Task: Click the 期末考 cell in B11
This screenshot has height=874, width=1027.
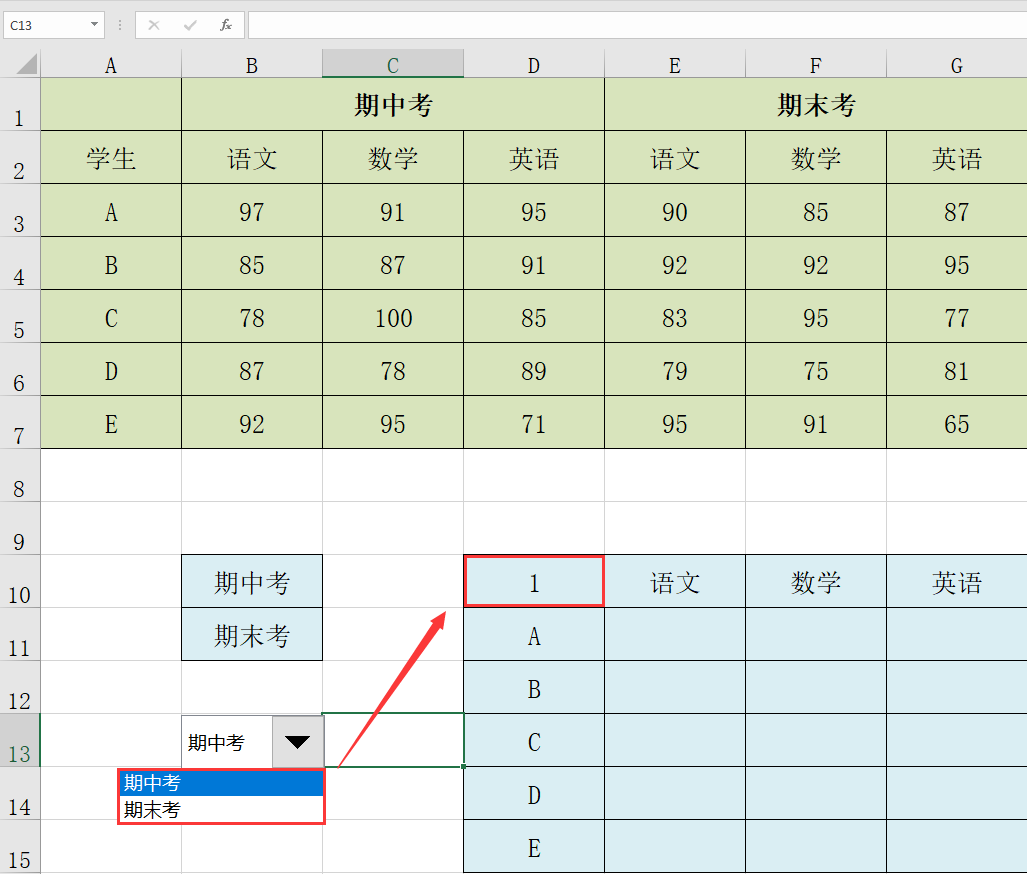Action: [252, 635]
